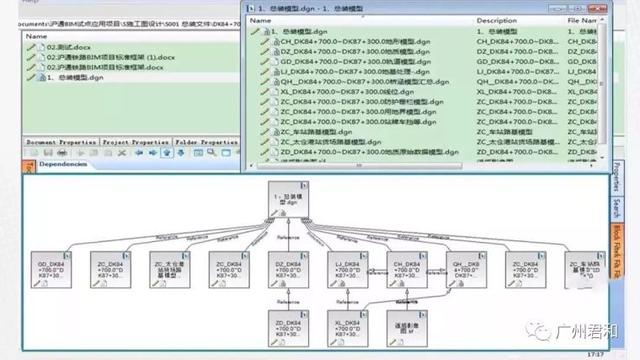This screenshot has width=640, height=360.
Task: Click the down arrow of the vertical scrollbar
Action: [x=602, y=158]
